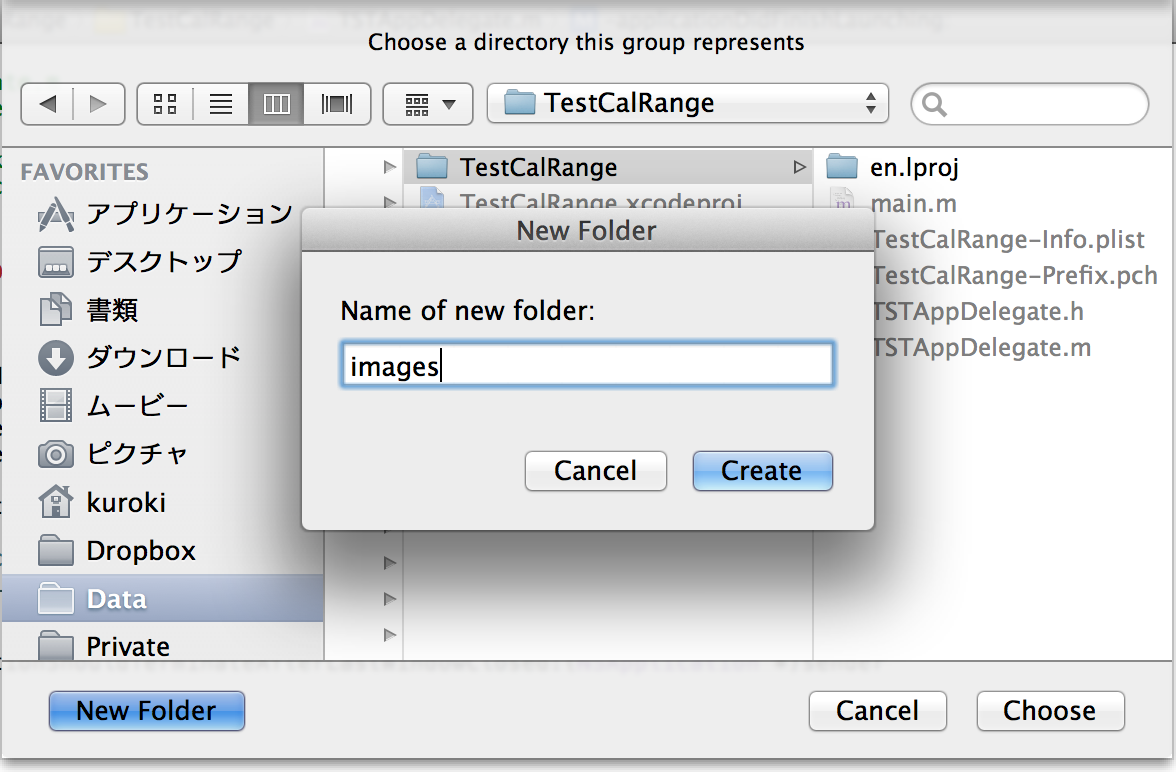The height and width of the screenshot is (772, 1176).
Task: Switch to Cover Flow view
Action: click(337, 104)
